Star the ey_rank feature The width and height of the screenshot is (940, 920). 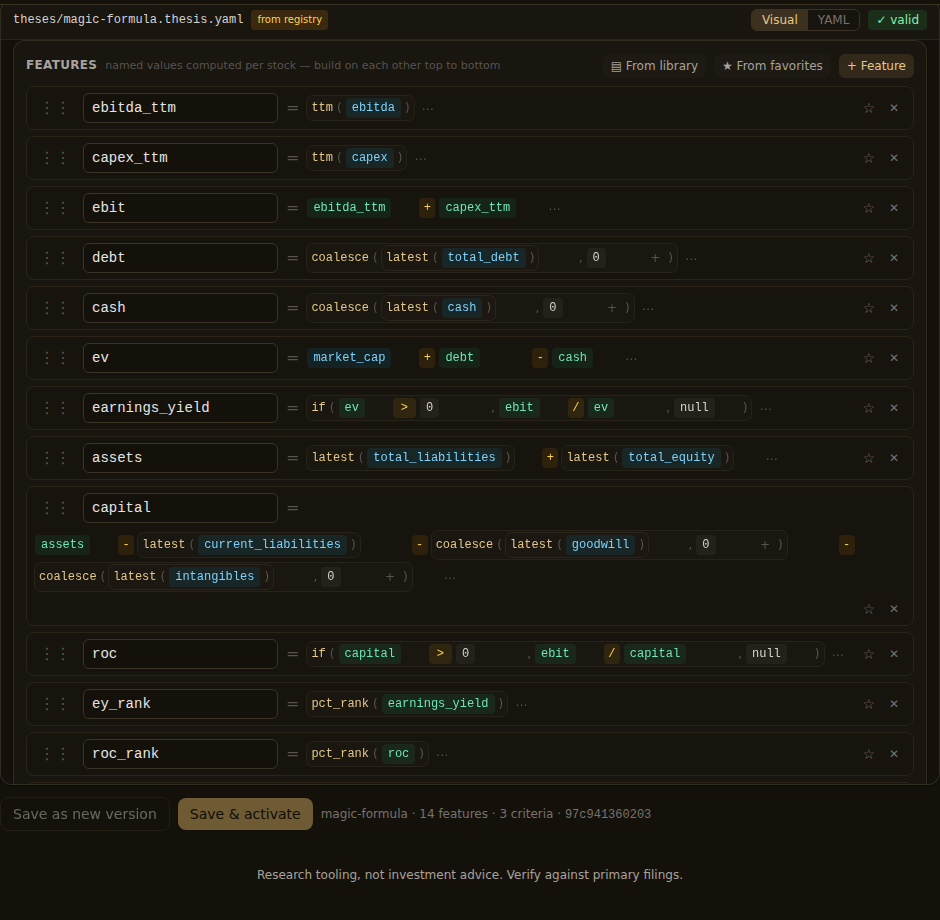click(x=868, y=704)
